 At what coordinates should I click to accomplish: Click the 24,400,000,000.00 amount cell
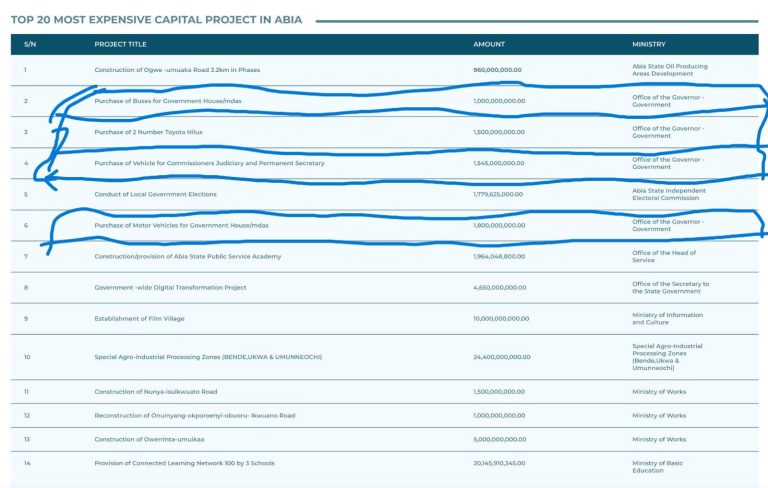coord(502,357)
